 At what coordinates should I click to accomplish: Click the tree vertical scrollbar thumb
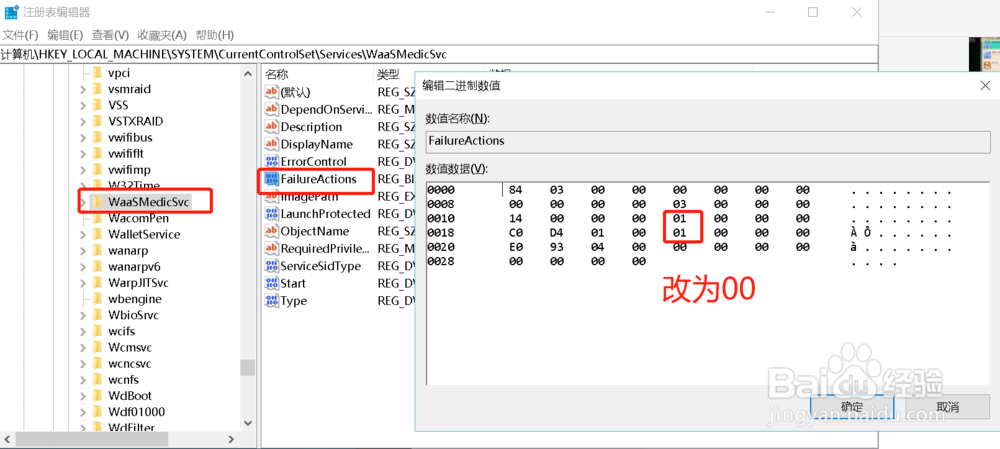pos(247,367)
